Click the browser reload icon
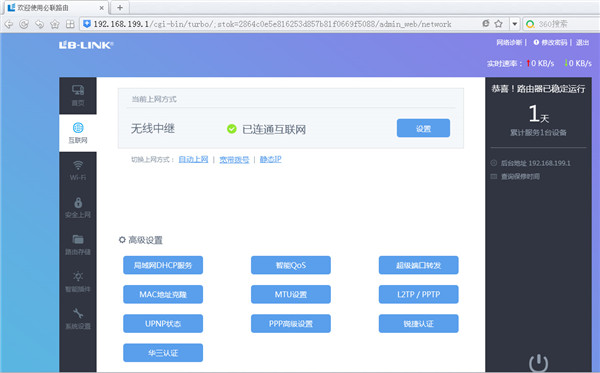 [24, 24]
